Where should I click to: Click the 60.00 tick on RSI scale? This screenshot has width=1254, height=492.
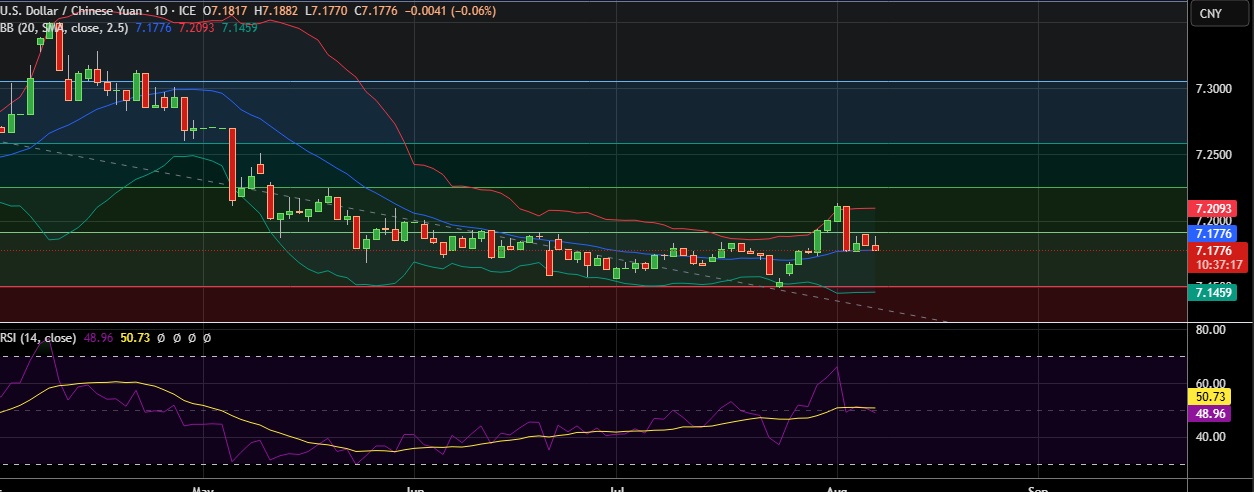pyautogui.click(x=1213, y=383)
